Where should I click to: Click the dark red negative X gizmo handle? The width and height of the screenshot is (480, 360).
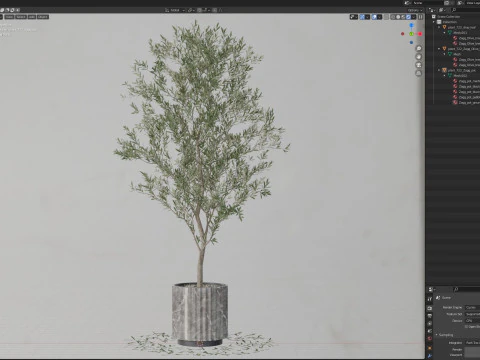click(x=403, y=34)
